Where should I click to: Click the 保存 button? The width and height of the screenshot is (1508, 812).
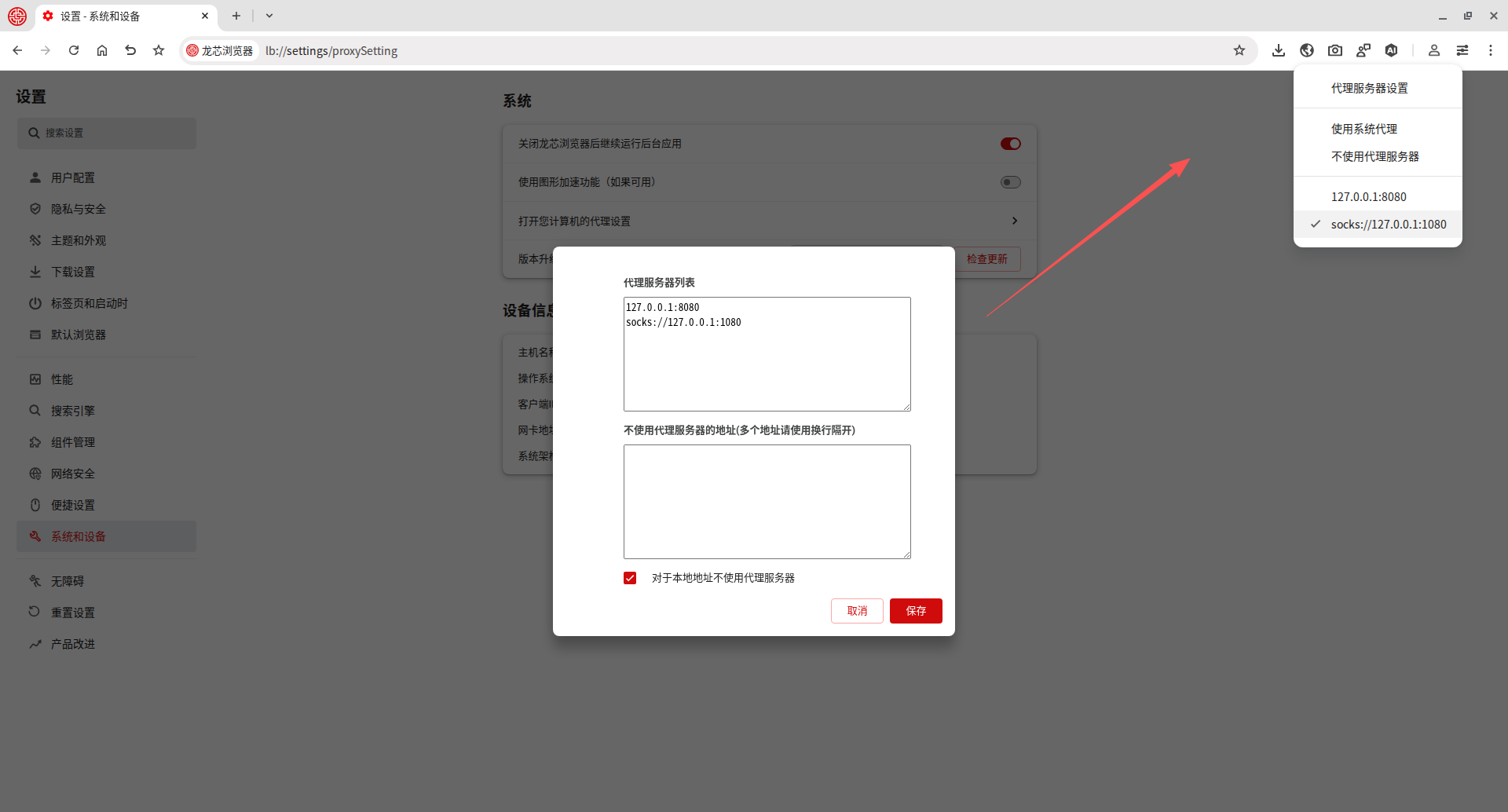tap(916, 611)
